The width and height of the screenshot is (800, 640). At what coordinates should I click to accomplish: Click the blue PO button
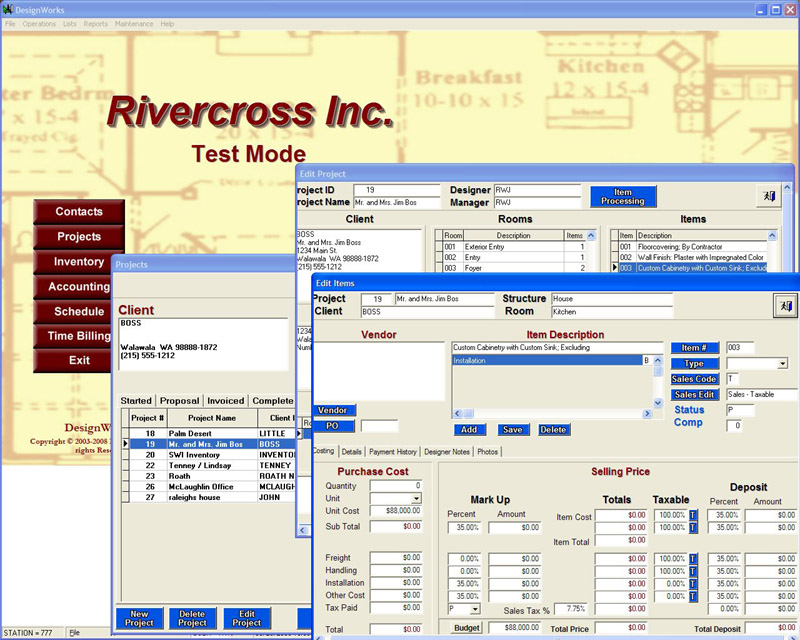pyautogui.click(x=332, y=426)
